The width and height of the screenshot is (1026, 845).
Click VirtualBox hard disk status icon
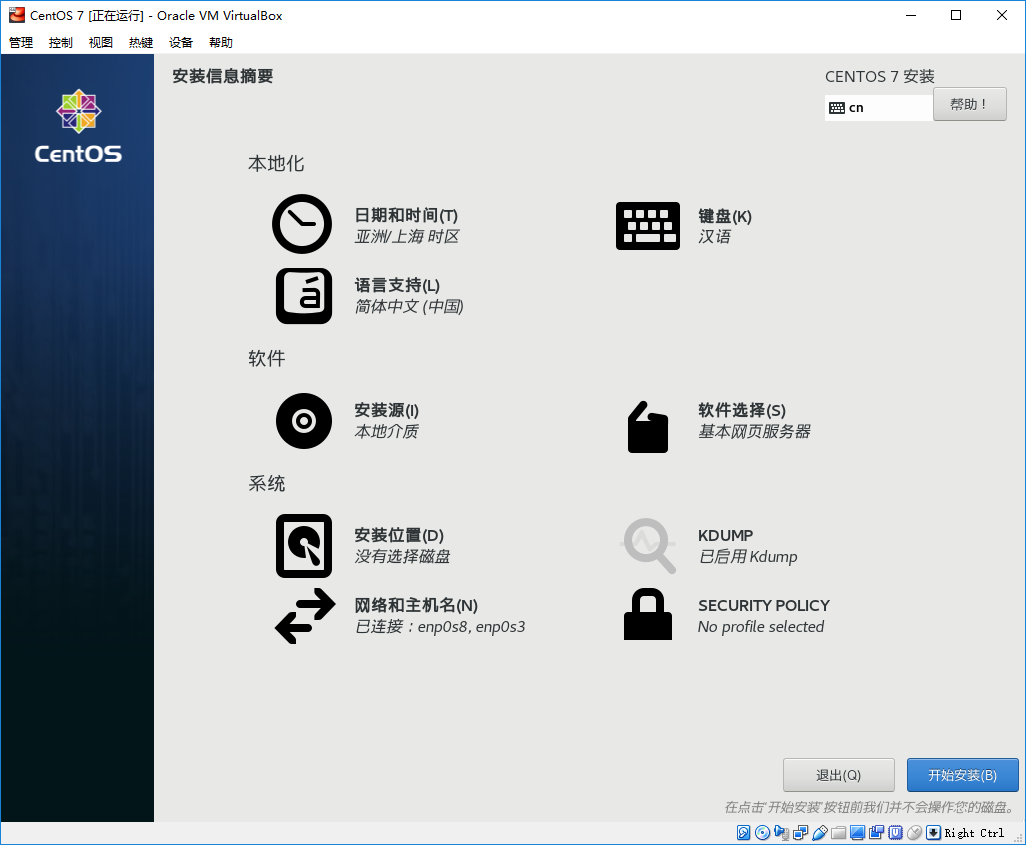[x=743, y=833]
